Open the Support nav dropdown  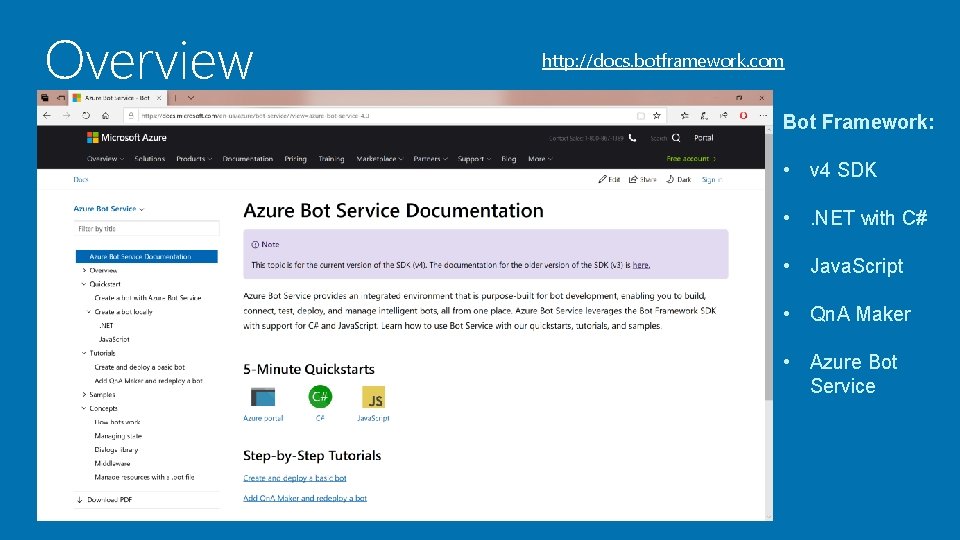click(474, 159)
